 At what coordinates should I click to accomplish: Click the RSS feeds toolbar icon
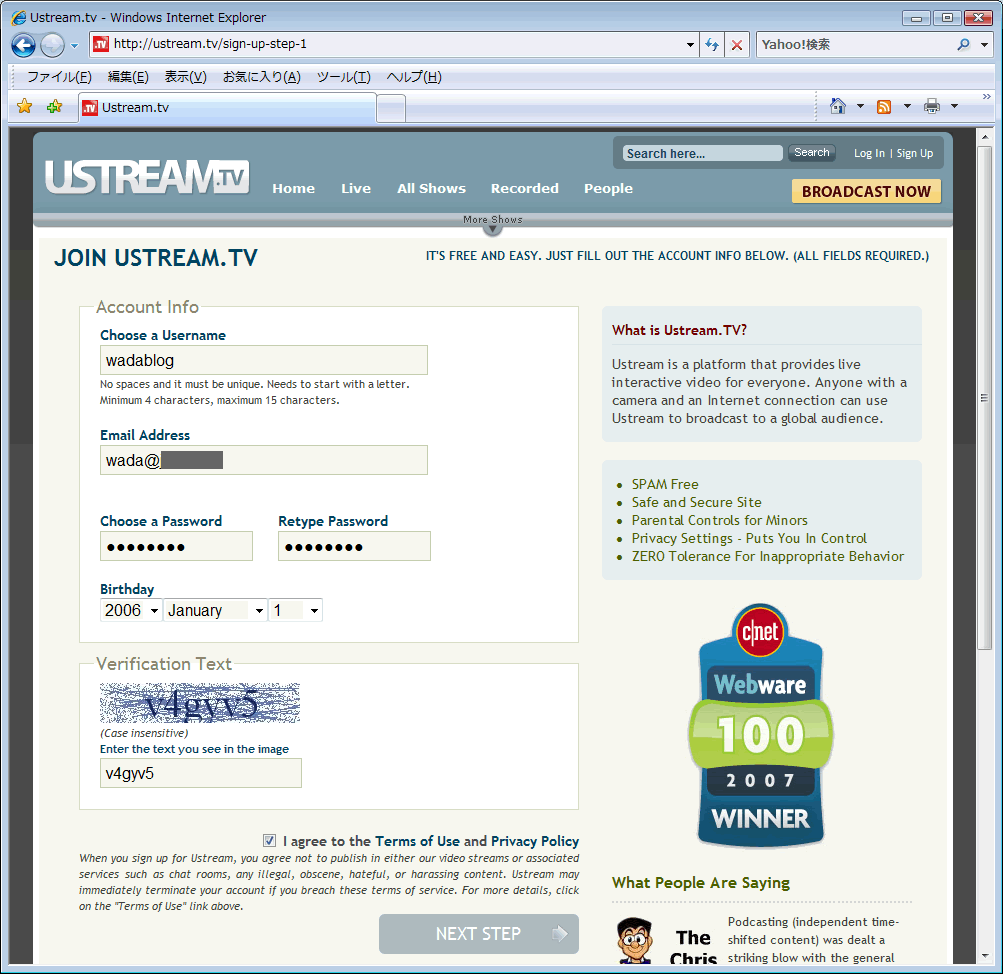pos(884,107)
